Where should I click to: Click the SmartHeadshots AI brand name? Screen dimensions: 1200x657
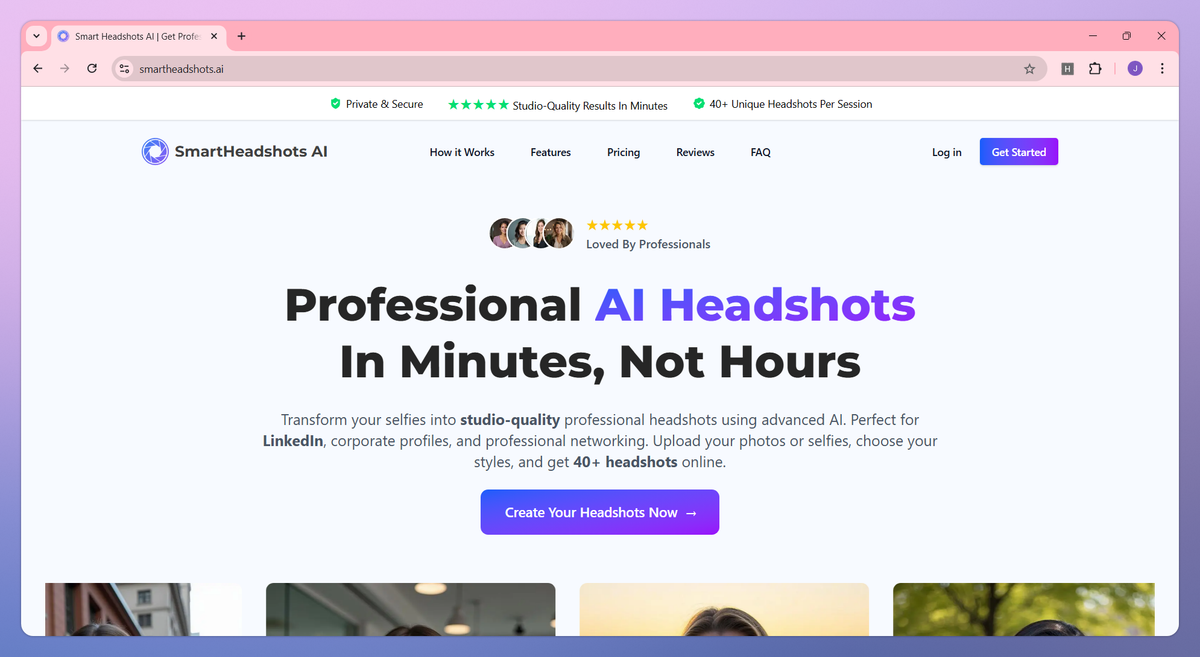[251, 152]
